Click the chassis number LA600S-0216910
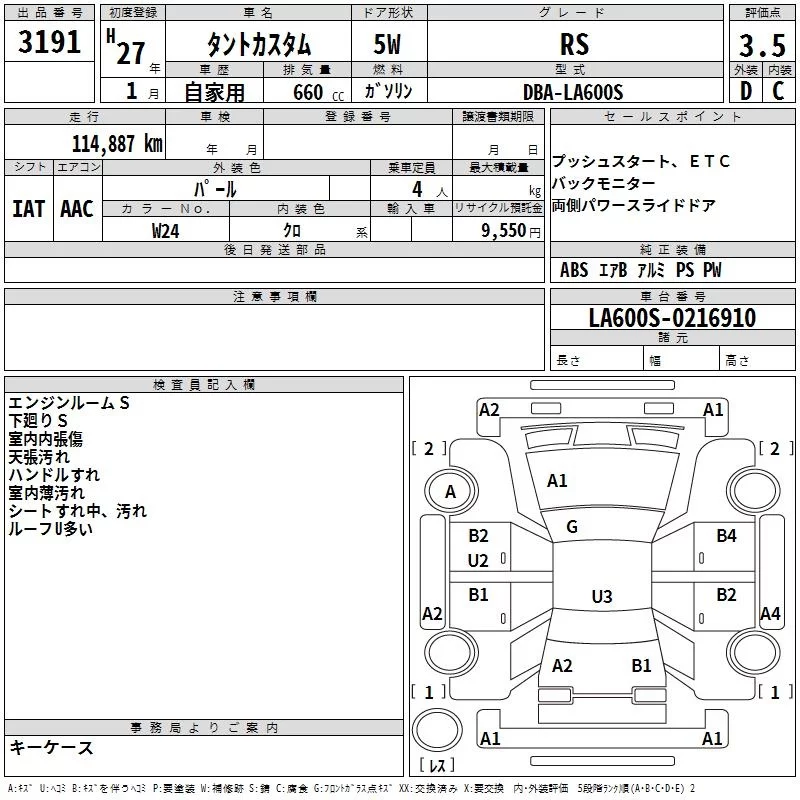 point(672,317)
